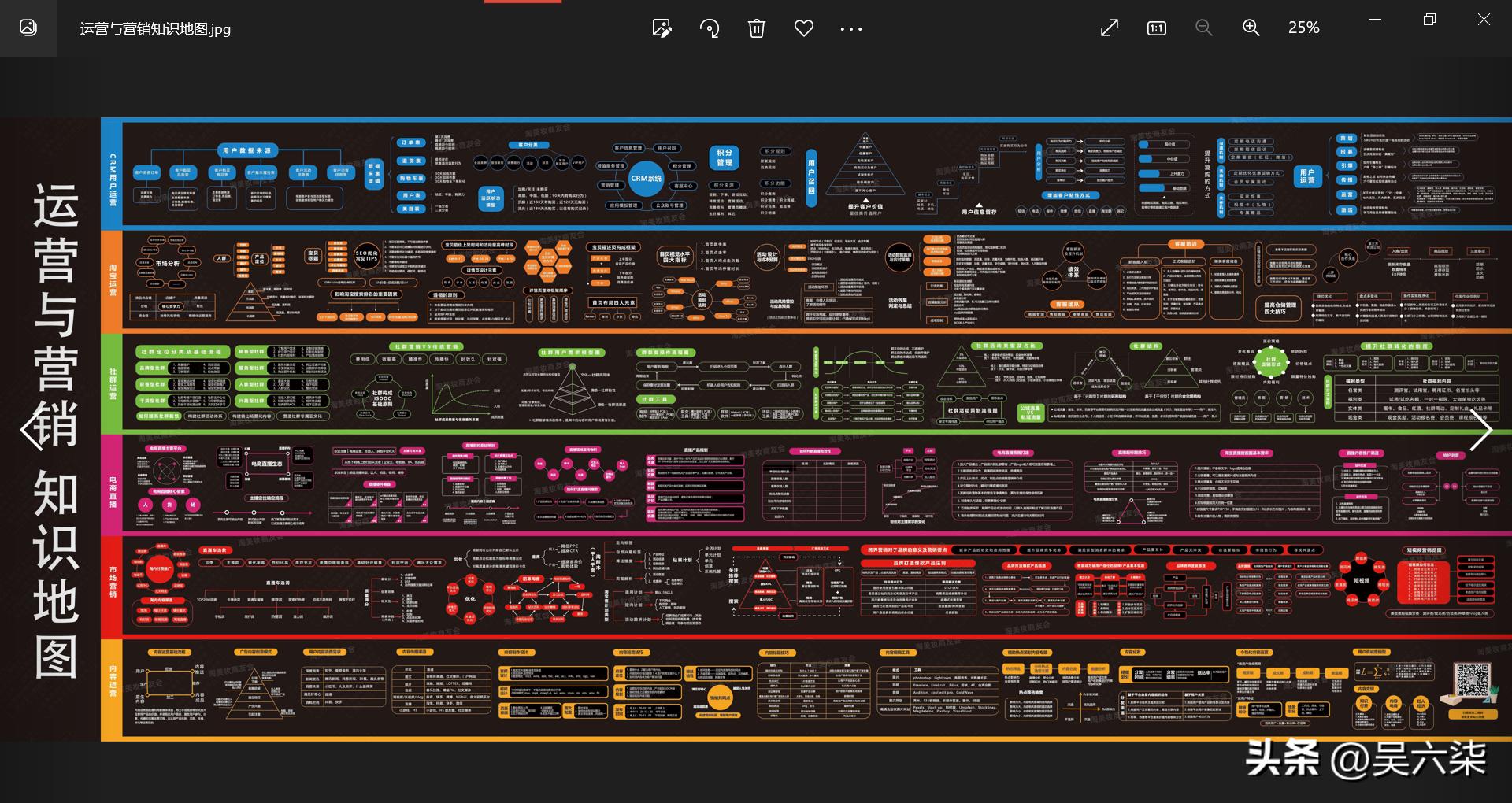Screen dimensions: 1512x803
Task: Click the blue 积分管理 box in the image
Action: [x=724, y=157]
